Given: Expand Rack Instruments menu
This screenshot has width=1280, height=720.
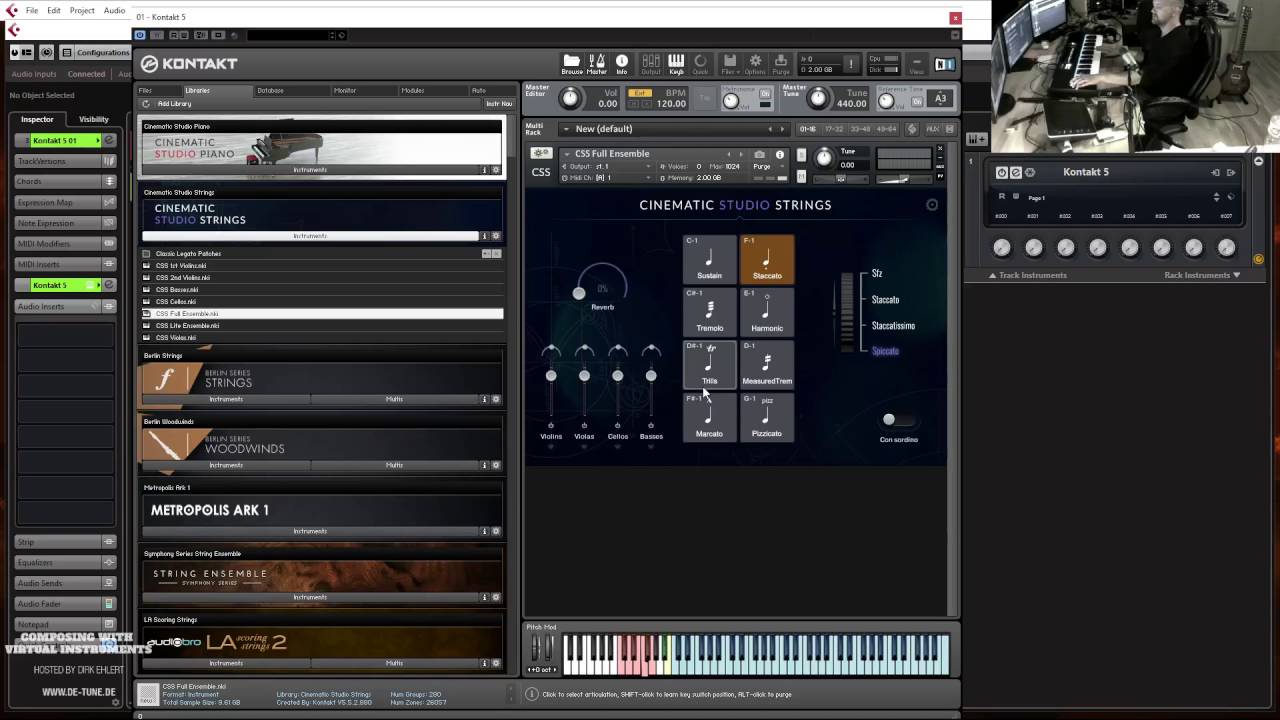Looking at the screenshot, I should 1202,275.
